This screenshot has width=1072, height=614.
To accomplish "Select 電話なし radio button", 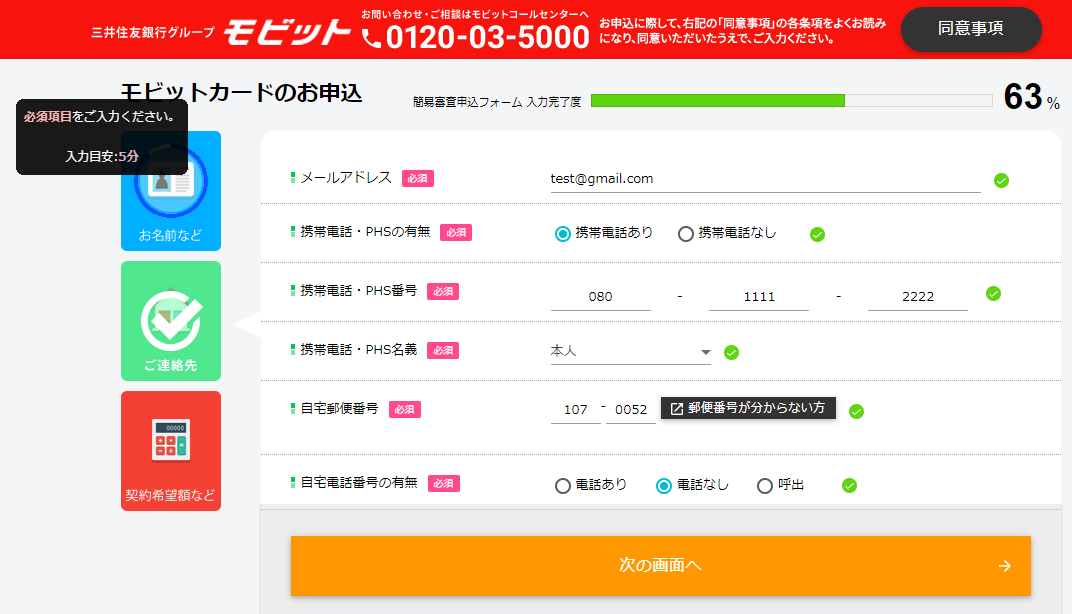I will [664, 485].
